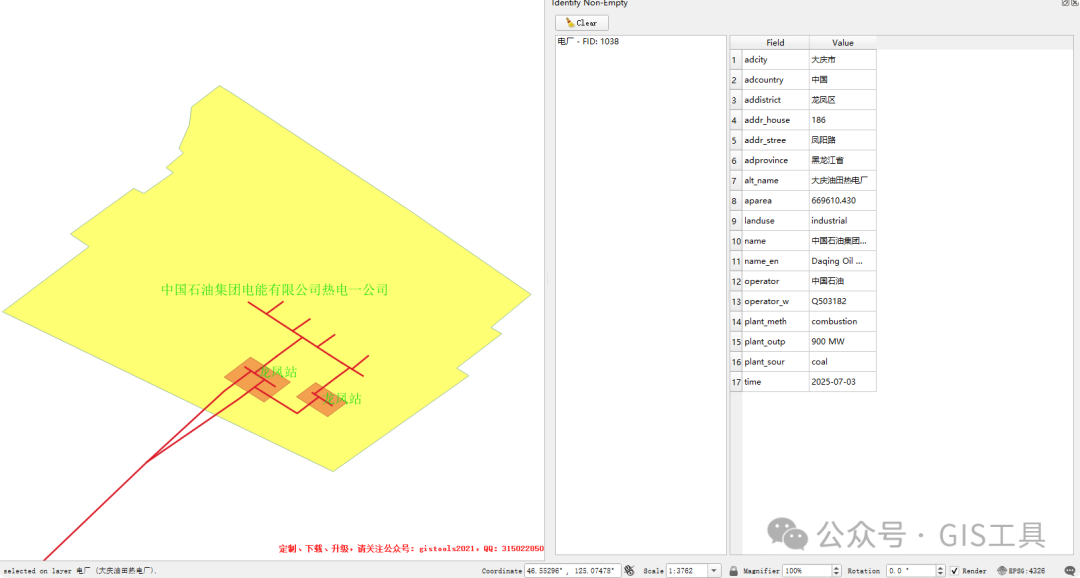Screen dimensions: 1080x578
Task: Select the value combustion
Action: click(x=842, y=321)
